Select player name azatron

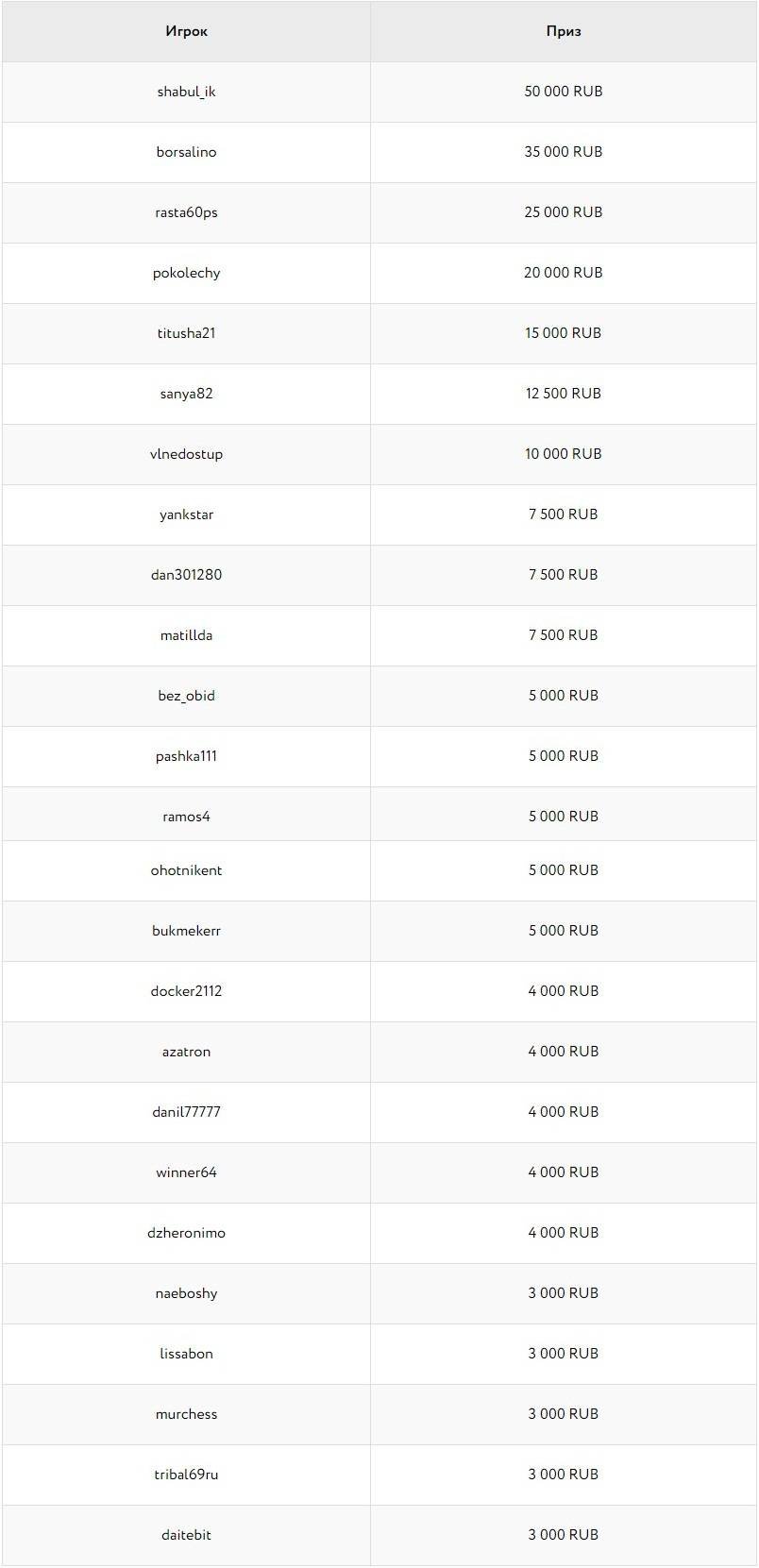coord(186,1052)
